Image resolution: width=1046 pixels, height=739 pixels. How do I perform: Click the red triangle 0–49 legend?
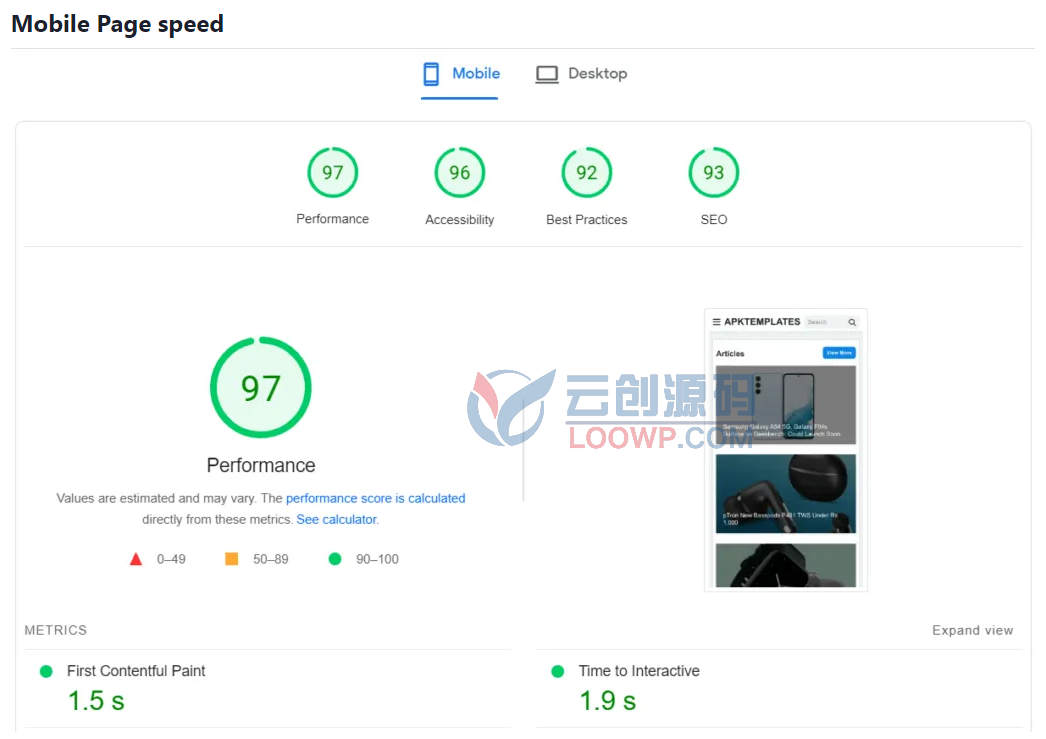(157, 559)
